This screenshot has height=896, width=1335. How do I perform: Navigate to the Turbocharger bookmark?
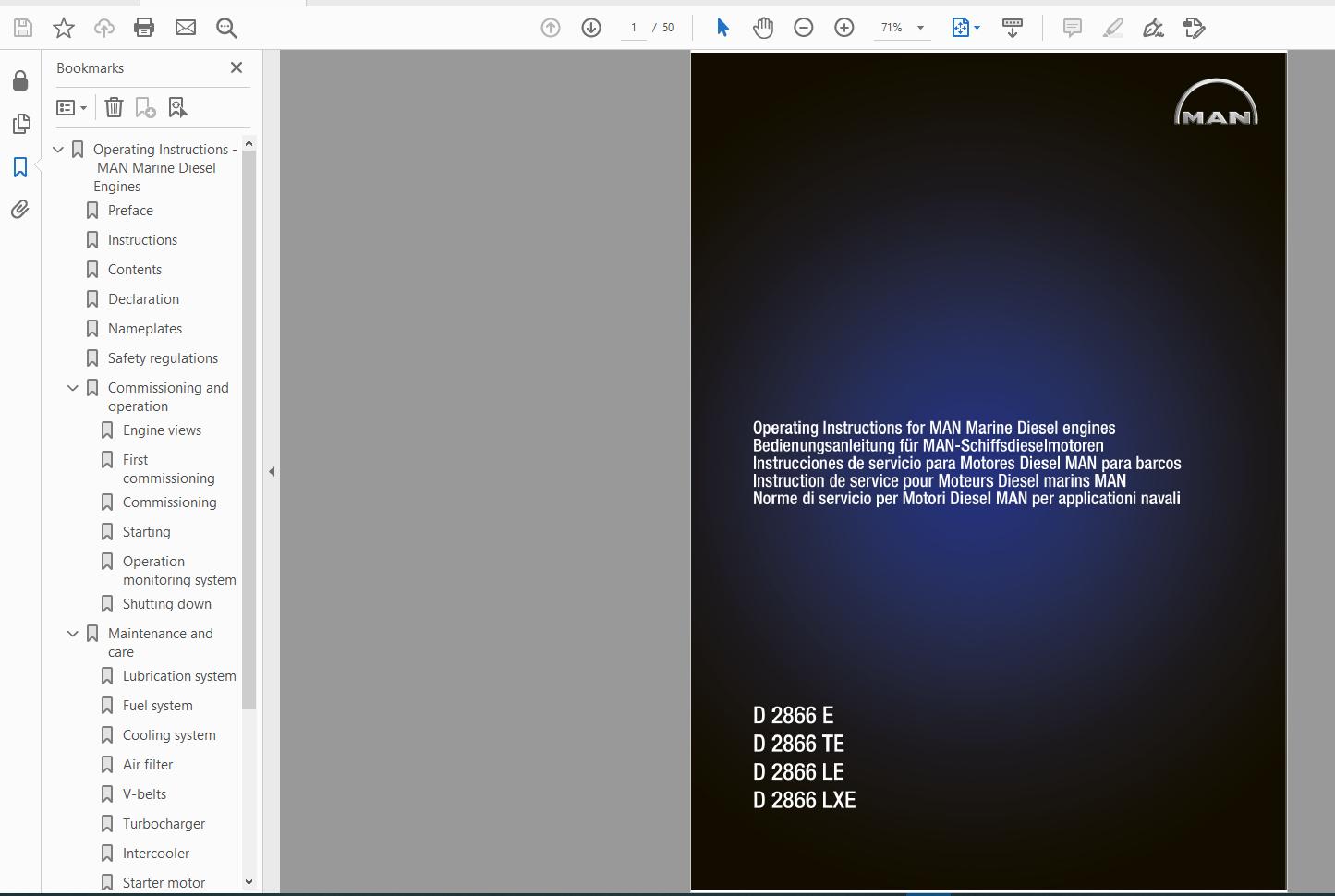click(x=164, y=824)
